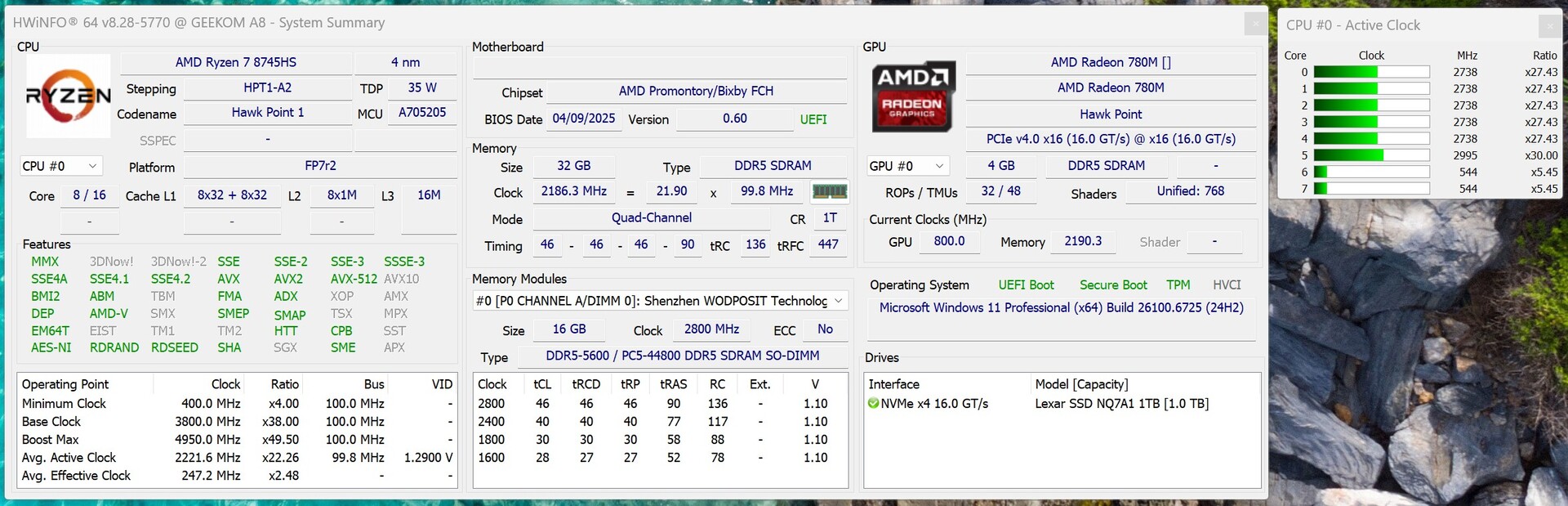Close the System Summary window
This screenshot has height=506, width=1568.
[1255, 24]
